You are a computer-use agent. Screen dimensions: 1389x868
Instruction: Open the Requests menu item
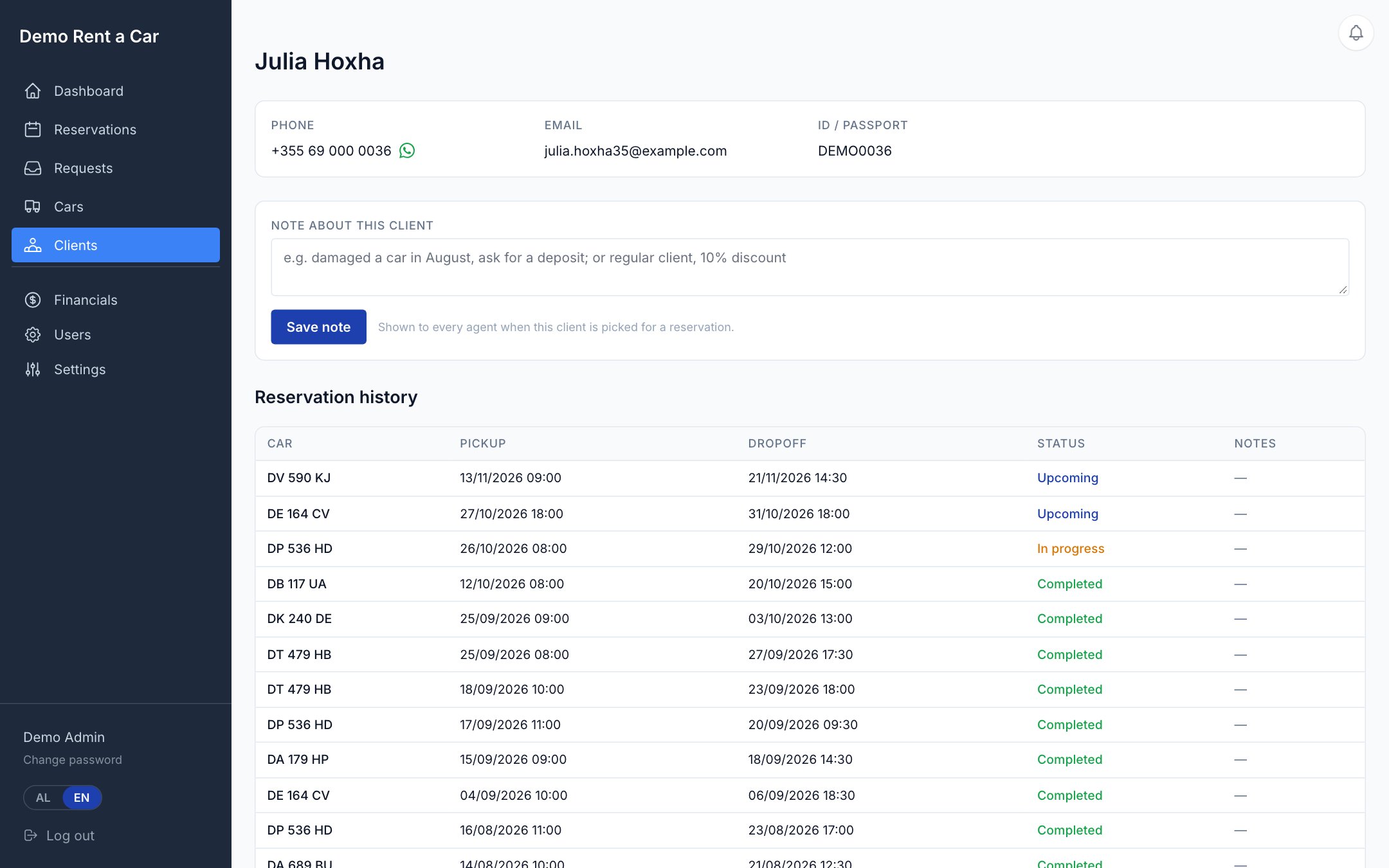pyautogui.click(x=116, y=168)
